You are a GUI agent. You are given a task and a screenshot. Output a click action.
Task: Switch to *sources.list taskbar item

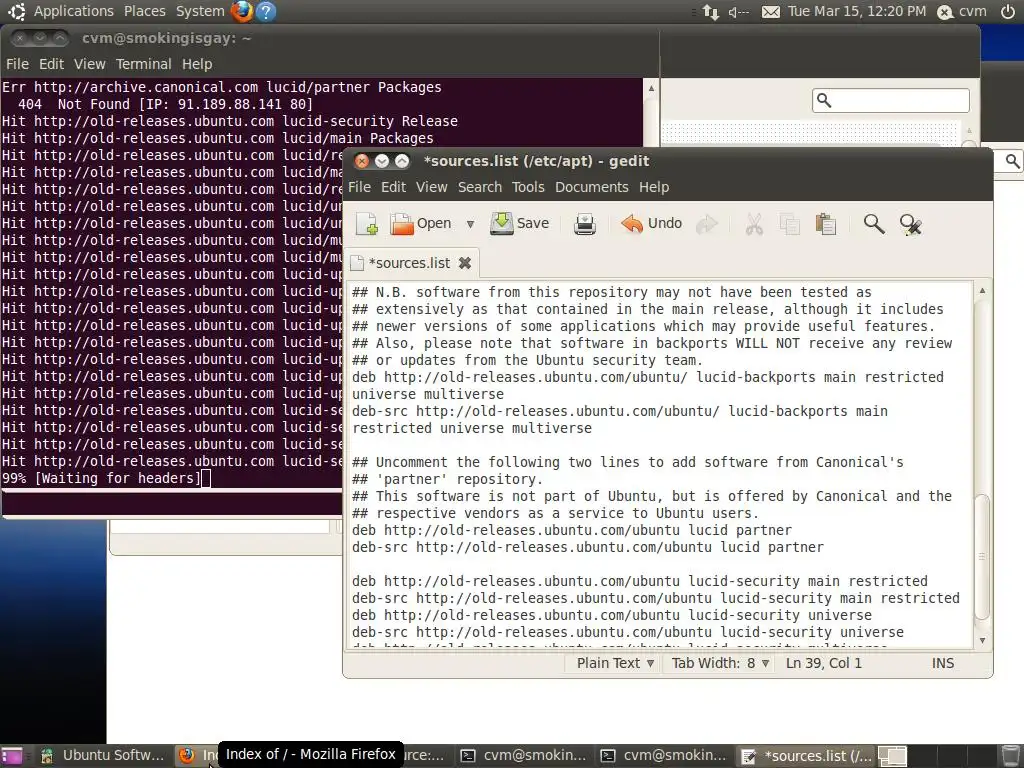[x=807, y=756]
